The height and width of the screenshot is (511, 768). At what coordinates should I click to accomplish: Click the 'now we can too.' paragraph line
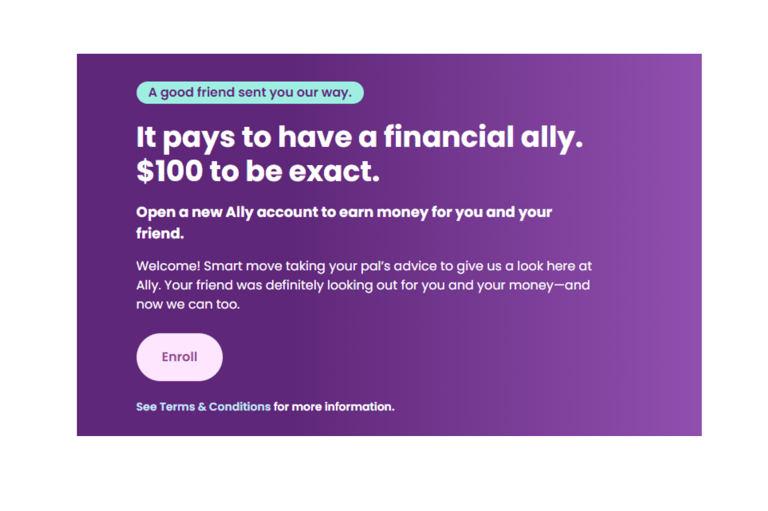point(188,304)
